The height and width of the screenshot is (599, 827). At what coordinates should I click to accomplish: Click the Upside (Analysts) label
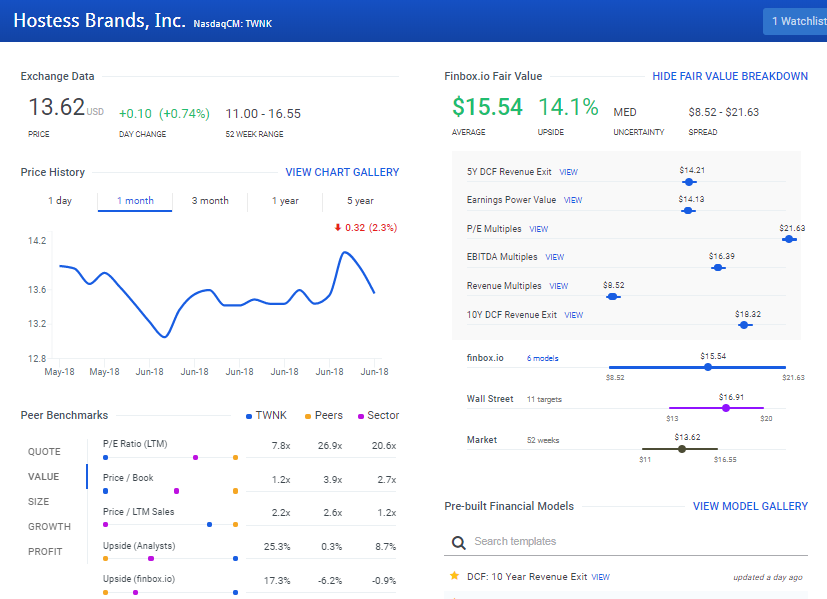click(x=139, y=546)
